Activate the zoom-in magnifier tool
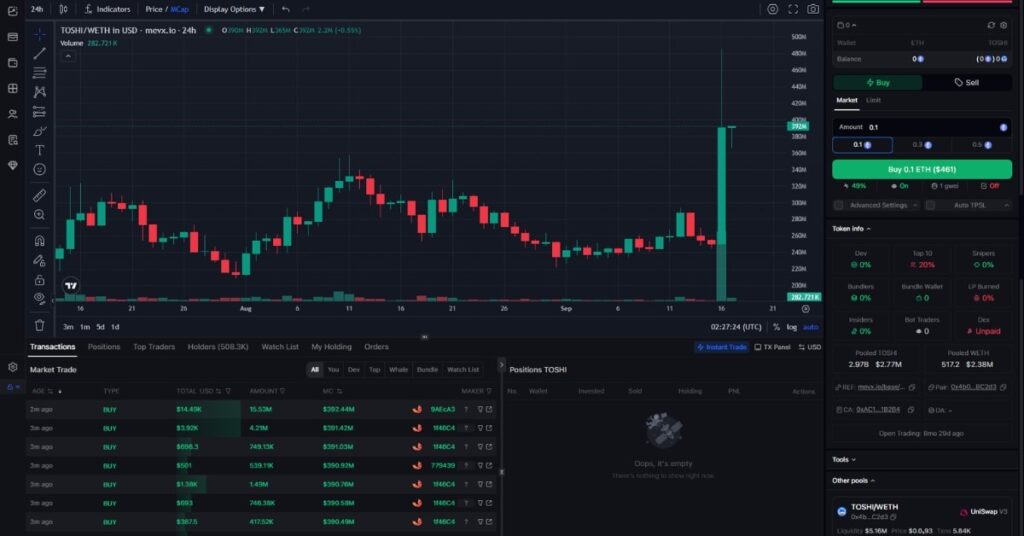1024x536 pixels. pos(39,215)
